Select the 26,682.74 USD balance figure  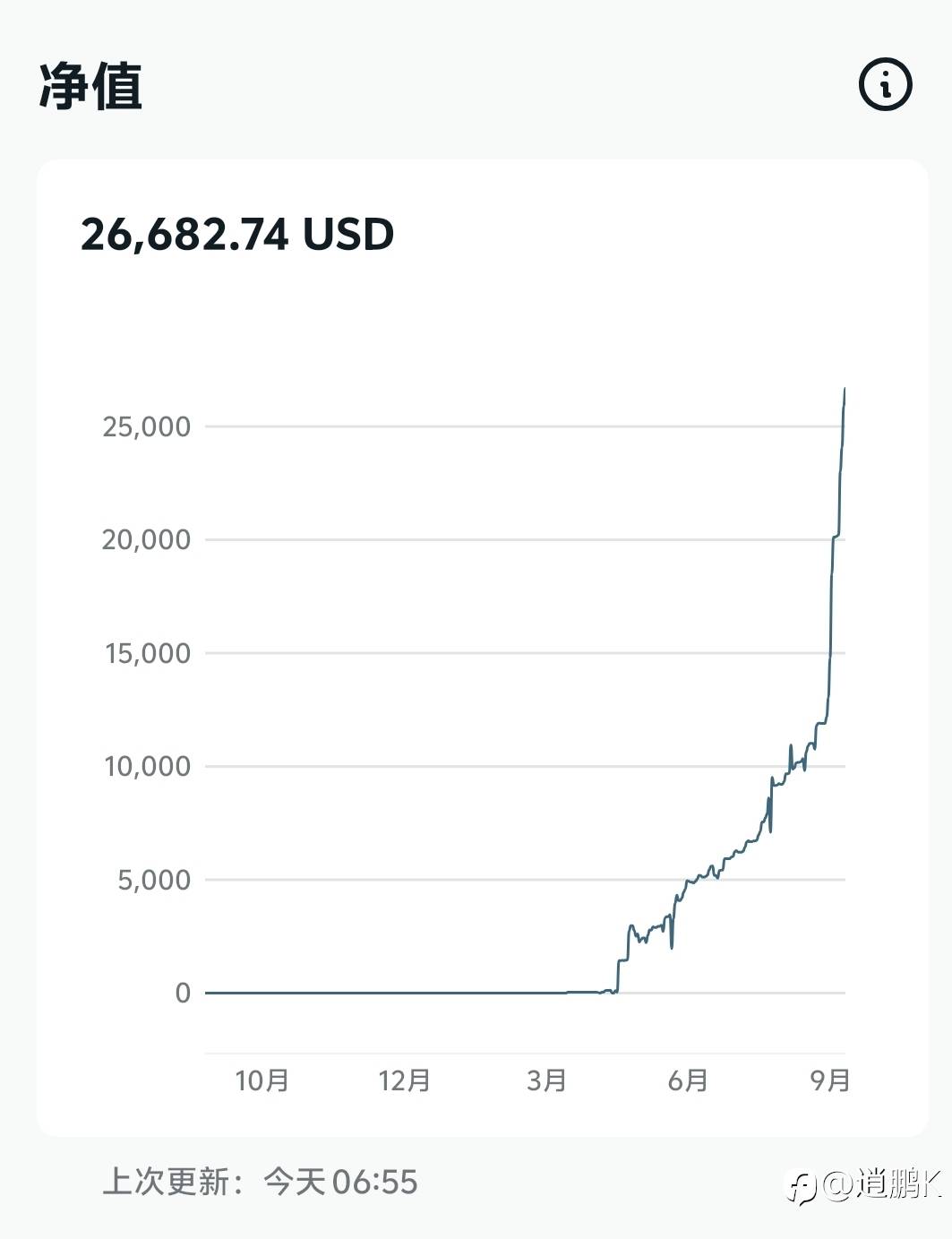(237, 235)
